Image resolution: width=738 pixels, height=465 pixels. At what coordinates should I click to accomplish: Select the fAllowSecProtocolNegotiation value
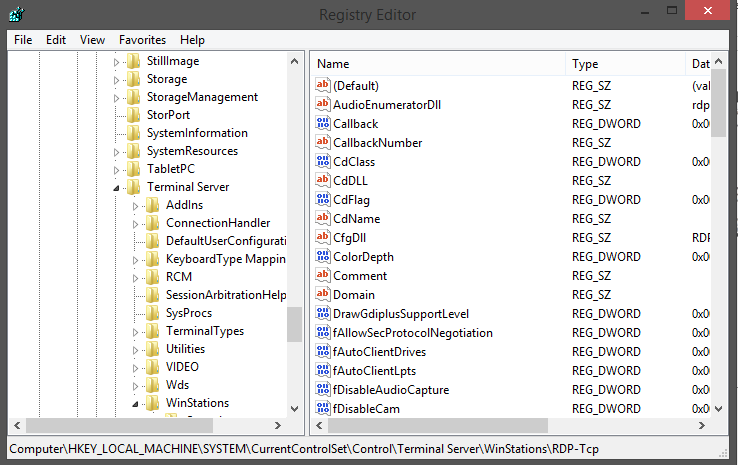coord(412,332)
